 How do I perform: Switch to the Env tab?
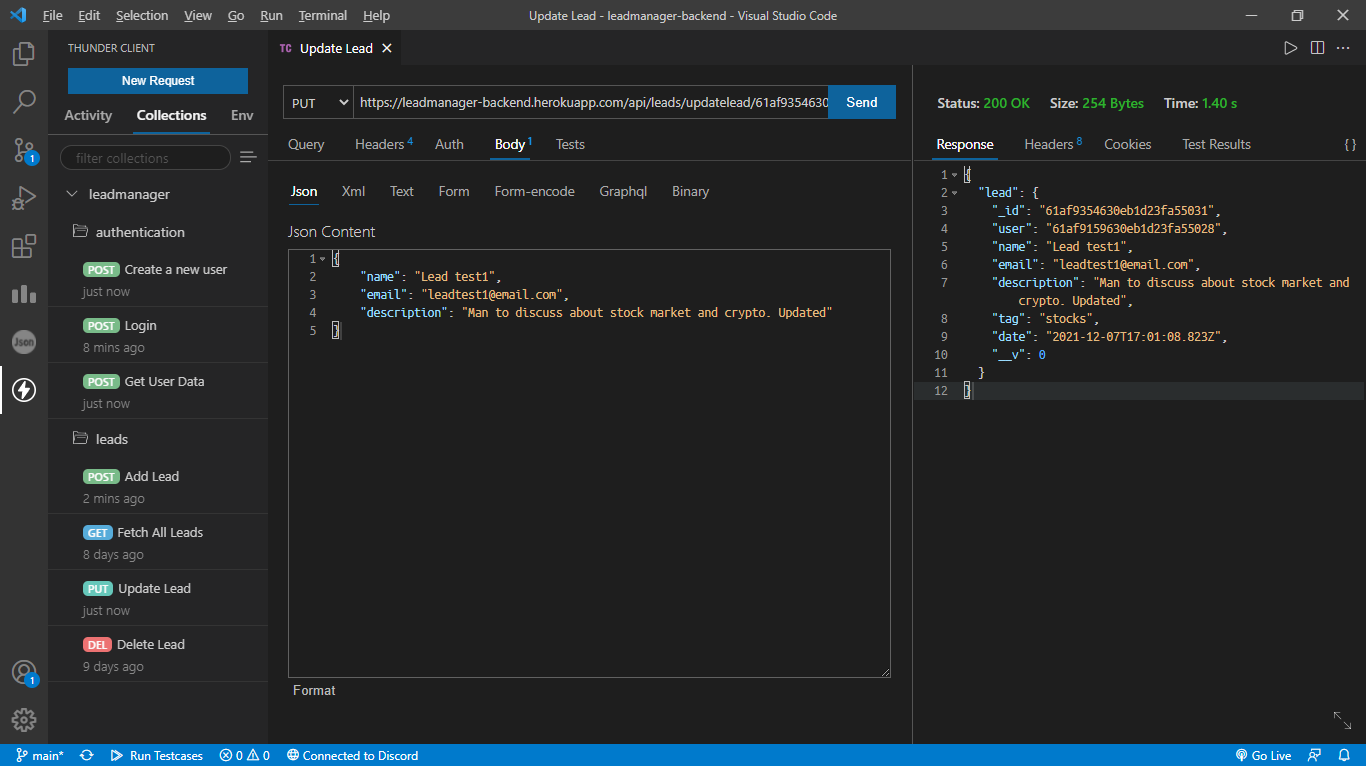pyautogui.click(x=242, y=115)
